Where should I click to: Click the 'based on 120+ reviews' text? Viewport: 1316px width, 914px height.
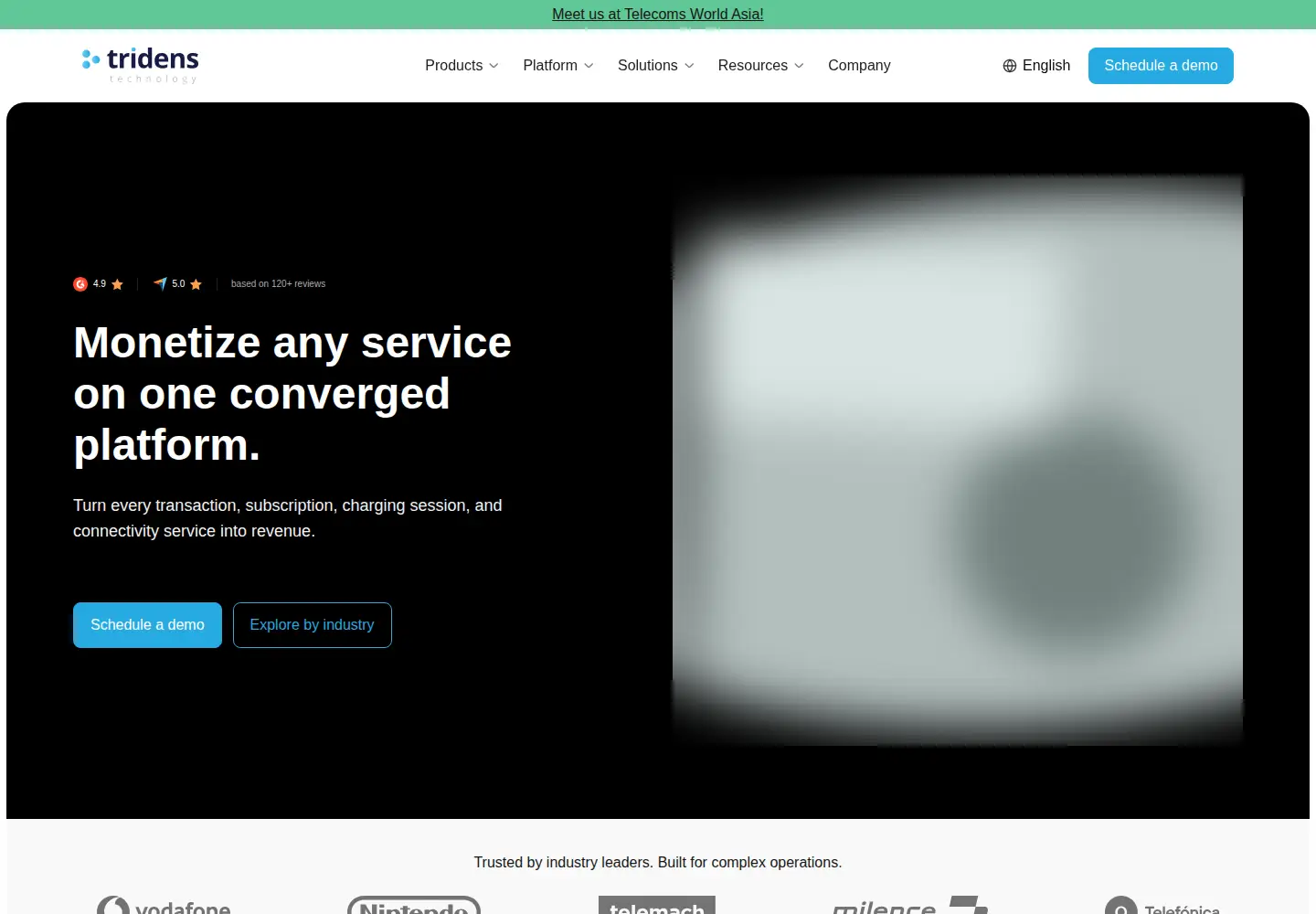point(278,284)
